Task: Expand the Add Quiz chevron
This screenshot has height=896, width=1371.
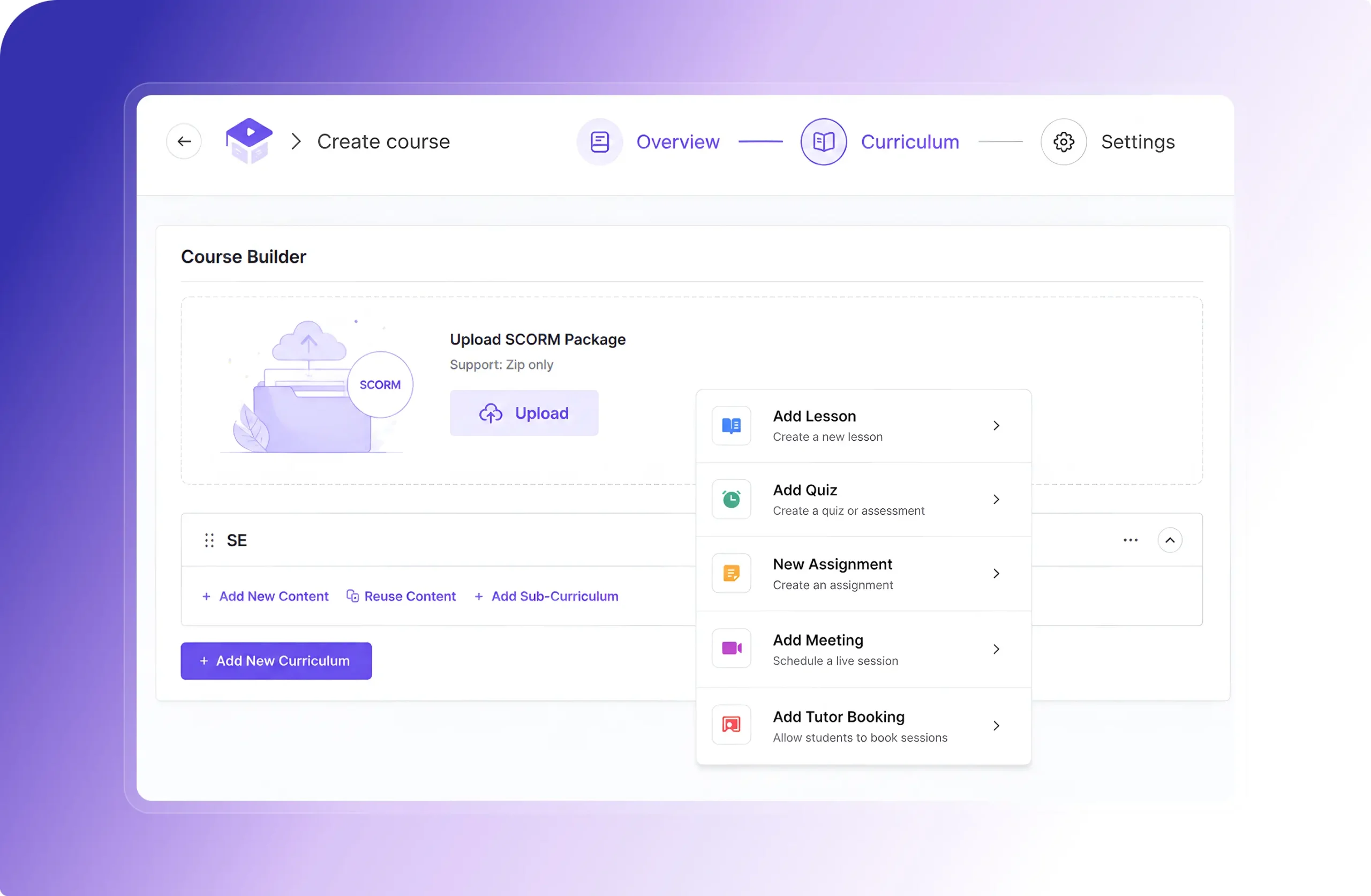Action: point(996,499)
